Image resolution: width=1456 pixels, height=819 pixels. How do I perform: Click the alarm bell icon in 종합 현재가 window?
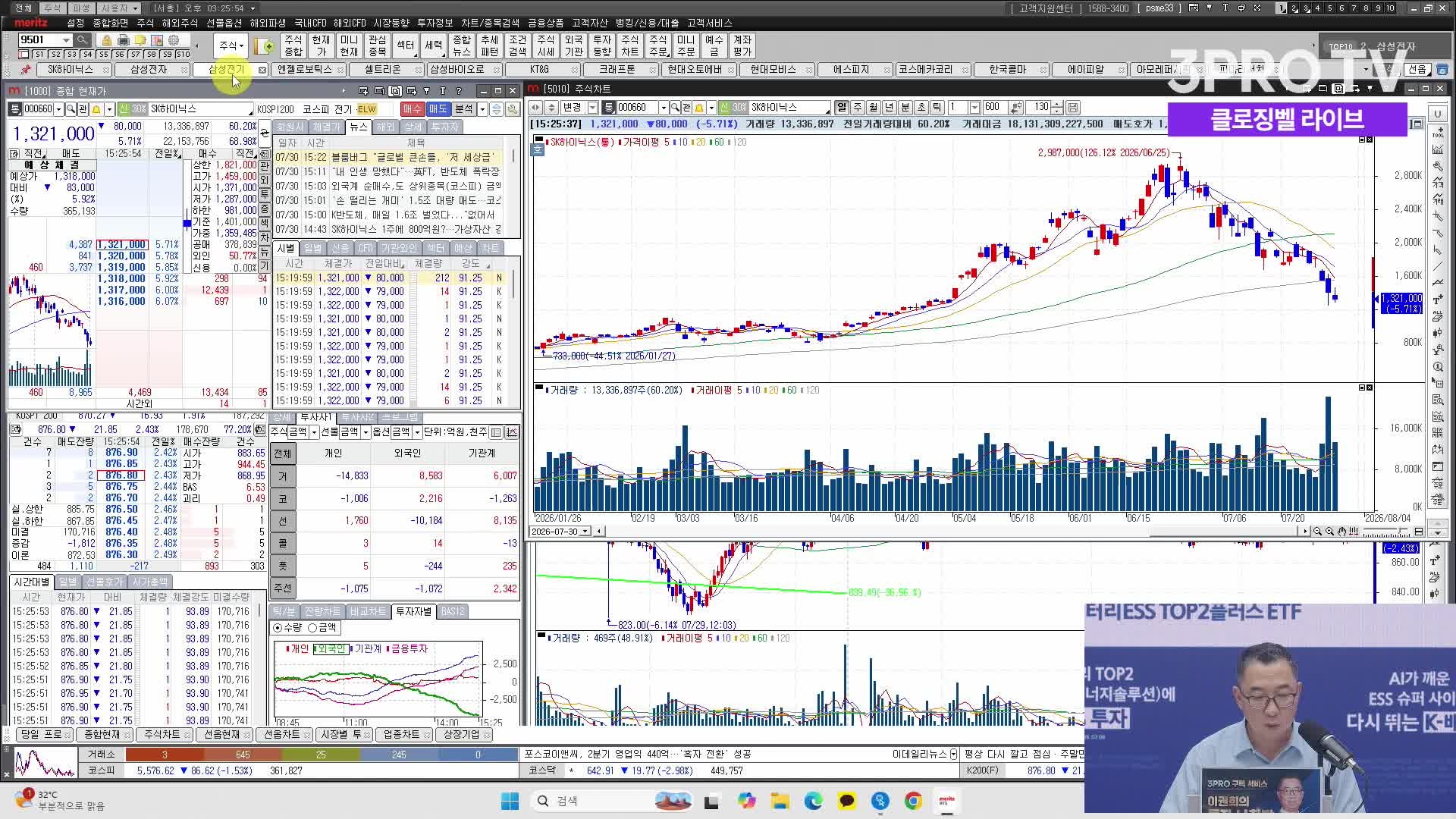(x=96, y=109)
